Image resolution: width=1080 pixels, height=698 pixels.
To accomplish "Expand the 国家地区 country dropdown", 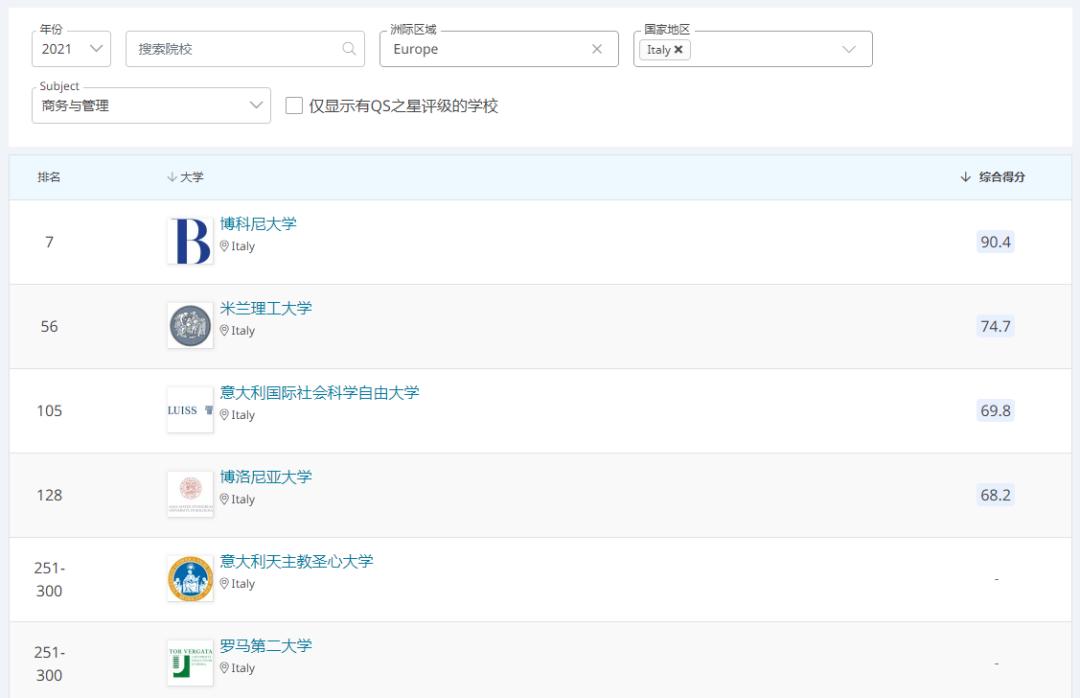I will pyautogui.click(x=849, y=49).
